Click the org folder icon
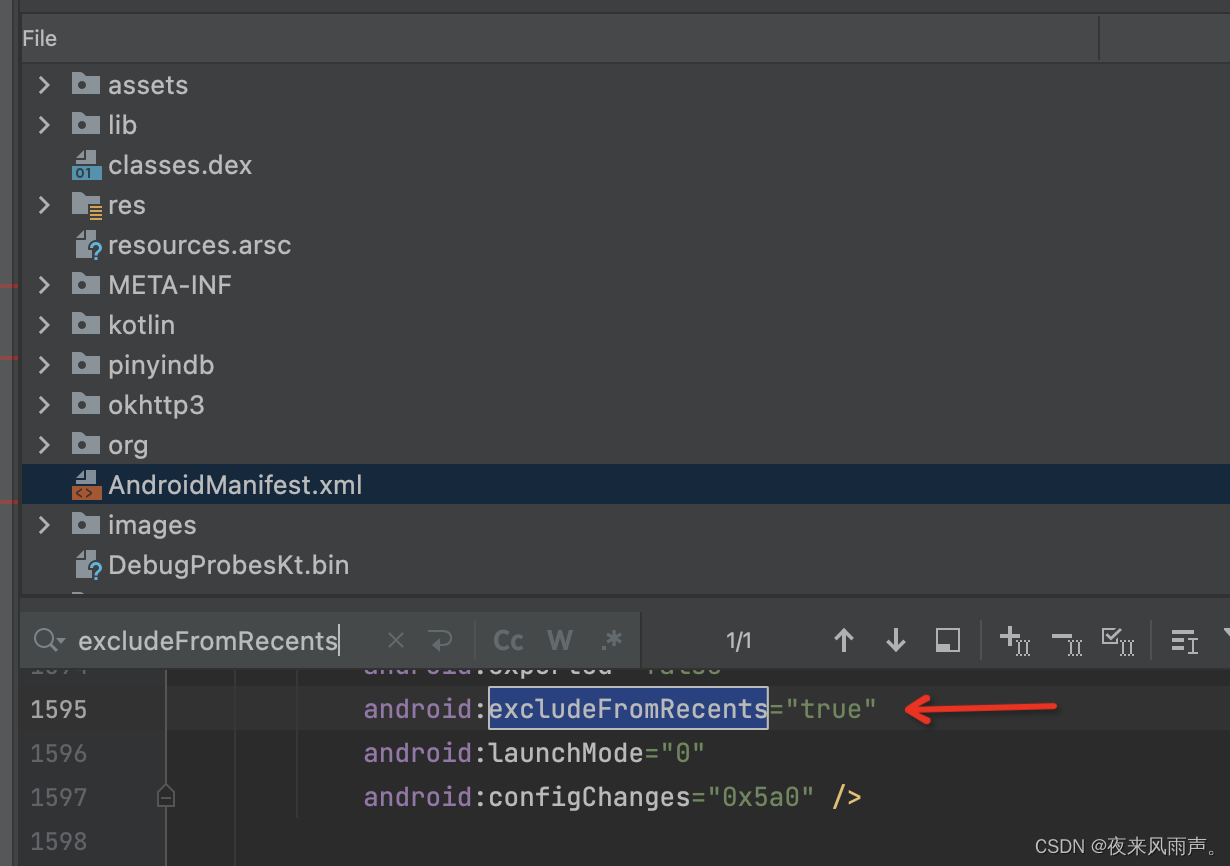This screenshot has width=1230, height=866. click(x=86, y=444)
